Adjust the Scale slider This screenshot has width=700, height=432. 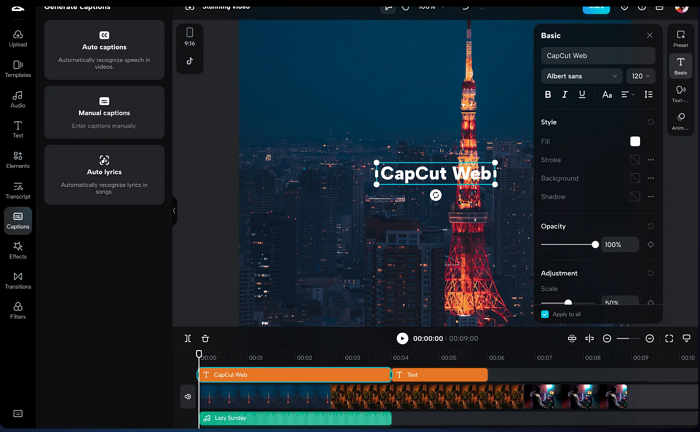tap(568, 303)
